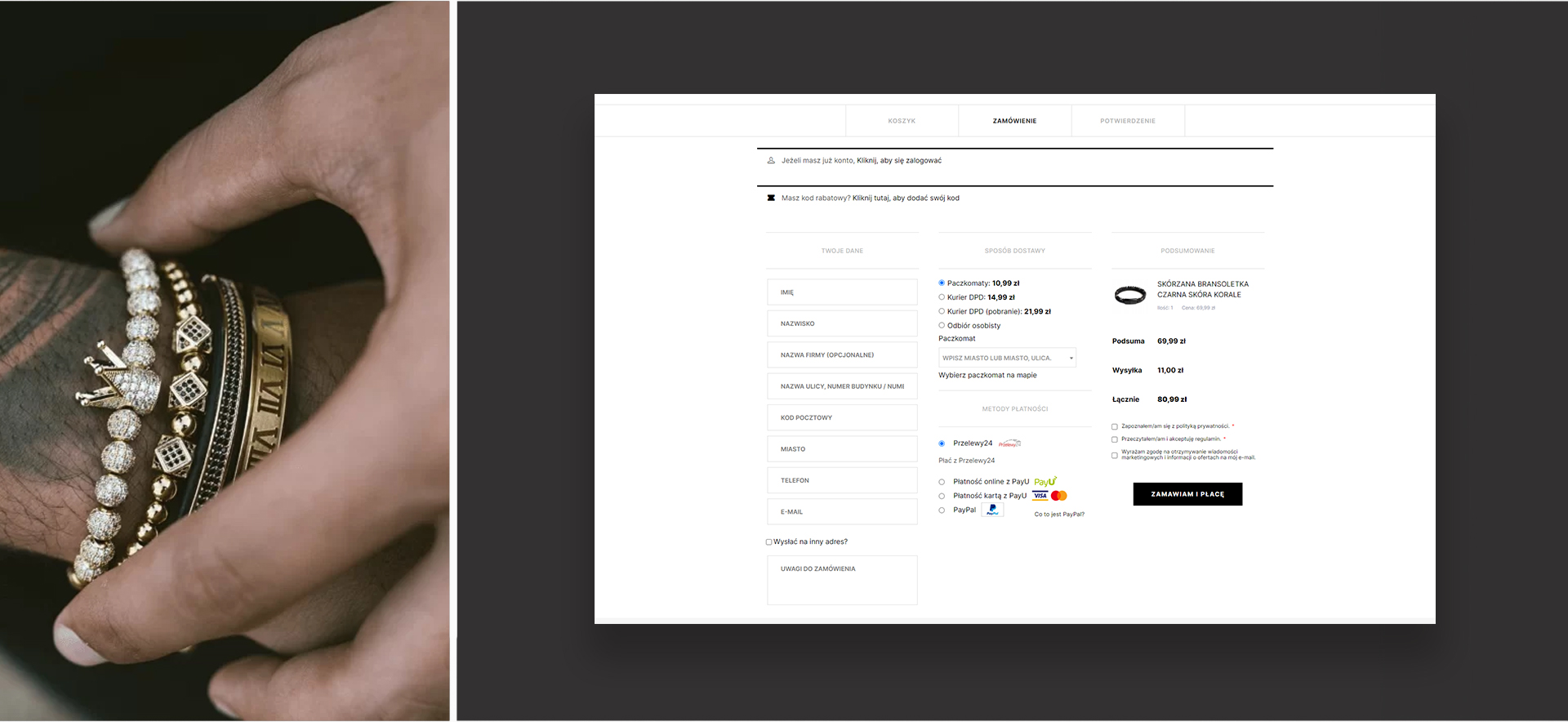Open the Paczkomat city search dropdown
This screenshot has width=1568, height=722.
click(1007, 358)
